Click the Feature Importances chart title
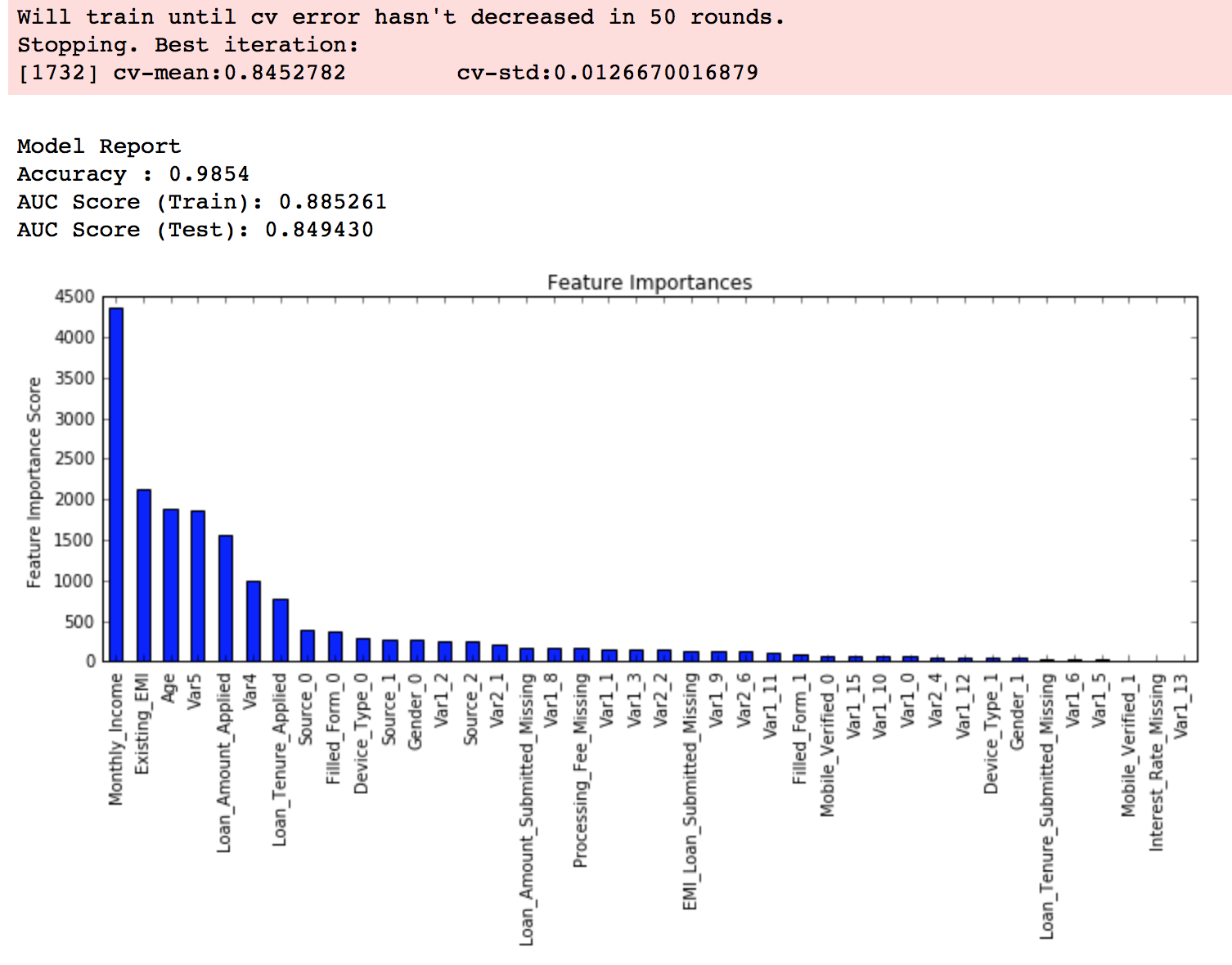Viewport: 1232px width, 965px height. pos(649,282)
